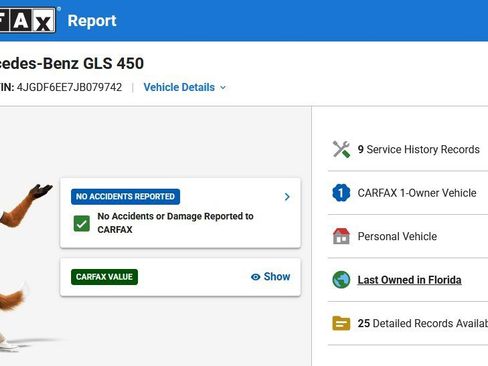Click Personal Vehicle text
488x366 pixels.
pos(397,236)
